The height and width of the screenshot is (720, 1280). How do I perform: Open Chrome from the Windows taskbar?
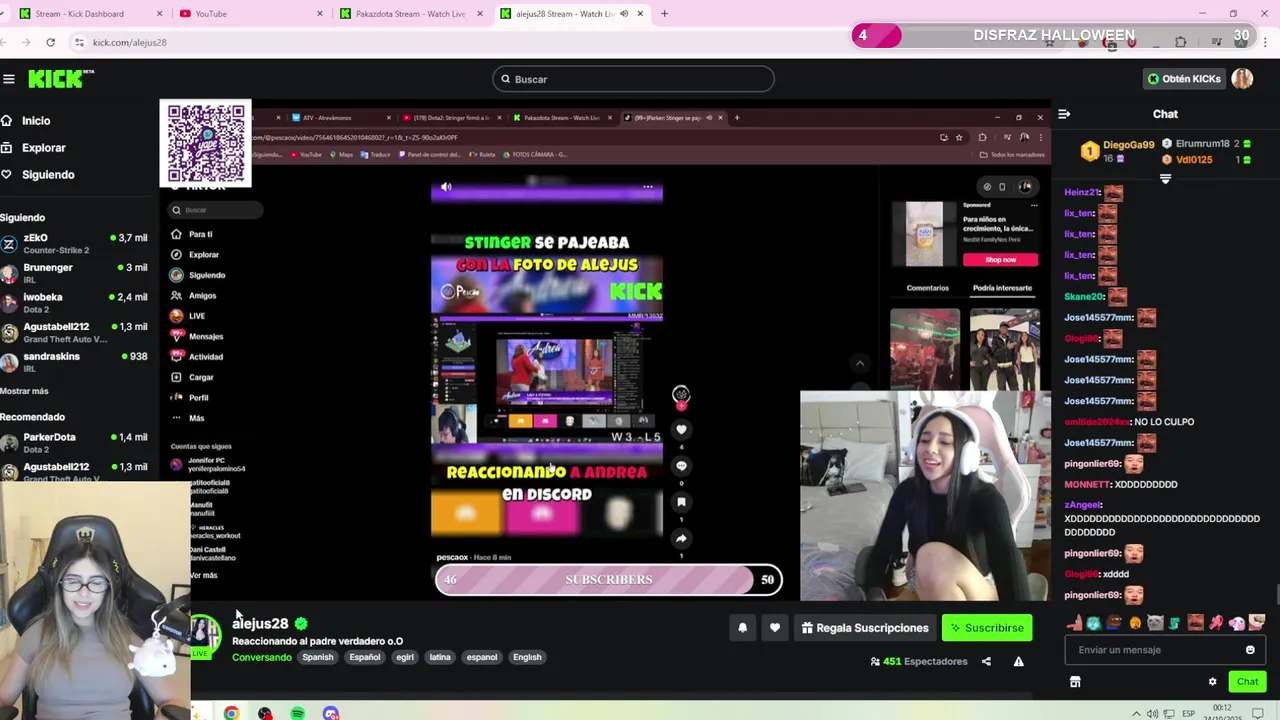click(x=231, y=713)
